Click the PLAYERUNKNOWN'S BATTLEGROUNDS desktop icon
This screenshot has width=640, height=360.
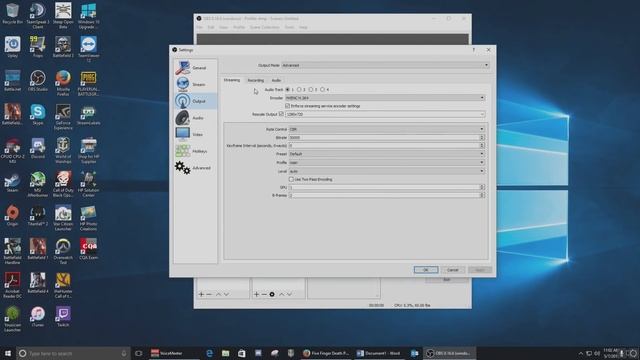click(x=88, y=83)
